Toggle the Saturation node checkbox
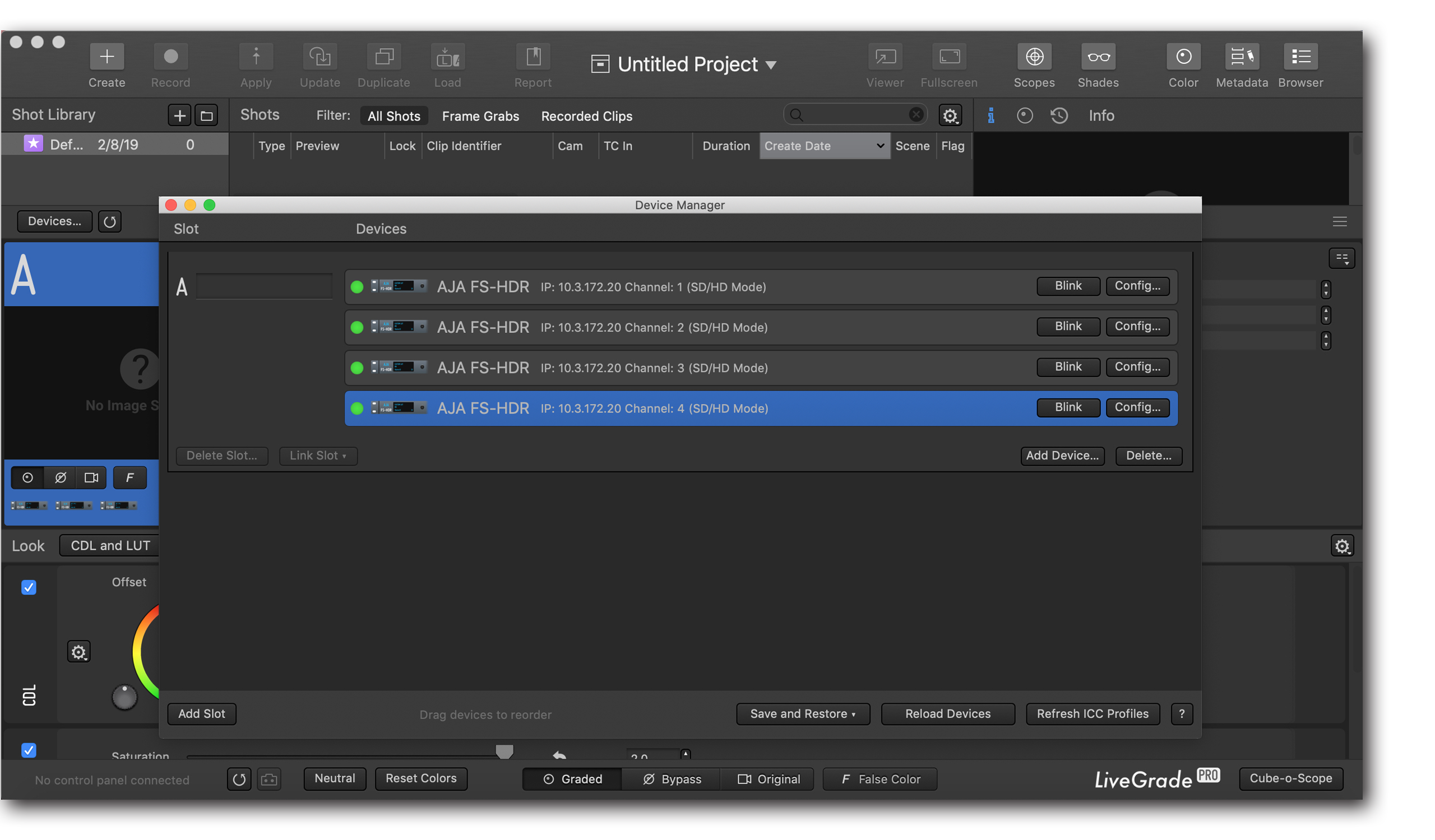 coord(29,750)
